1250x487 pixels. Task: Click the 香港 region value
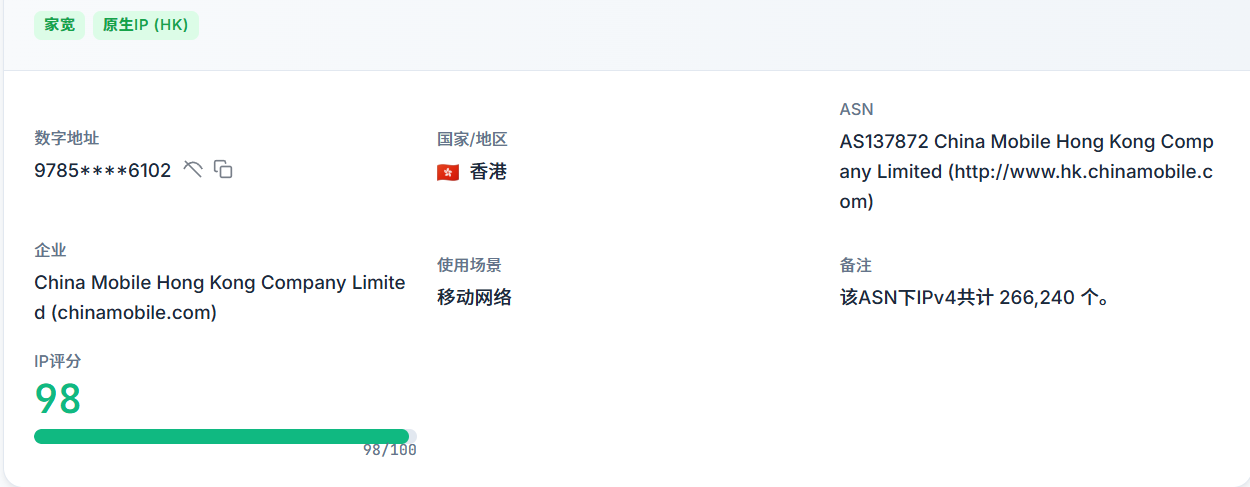pyautogui.click(x=488, y=172)
